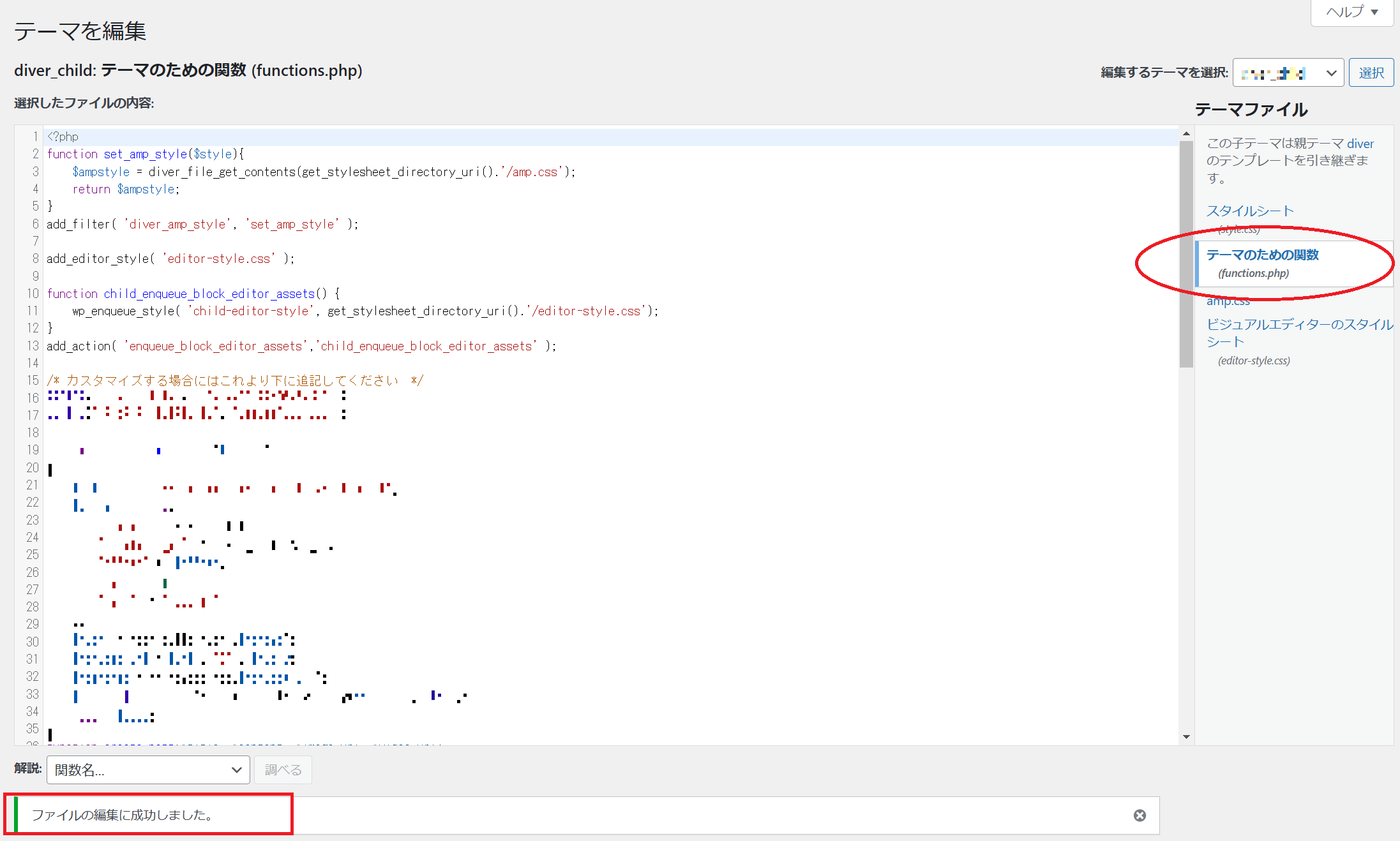Click the editor scrollbar up arrow
Viewport: 1400px width, 841px height.
point(1186,134)
